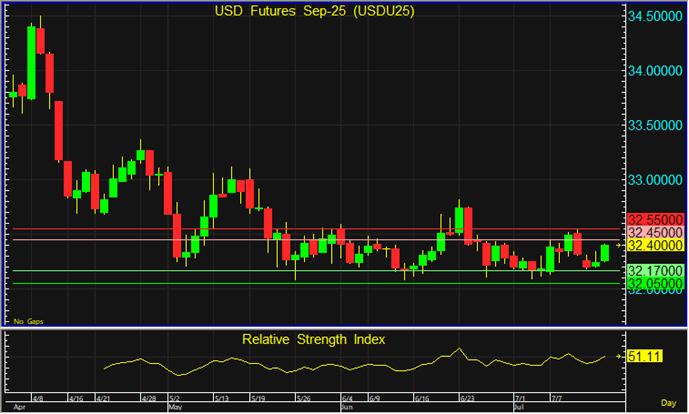This screenshot has height=414, width=689.
Task: Click the 32.40000 current price label
Action: pyautogui.click(x=655, y=245)
